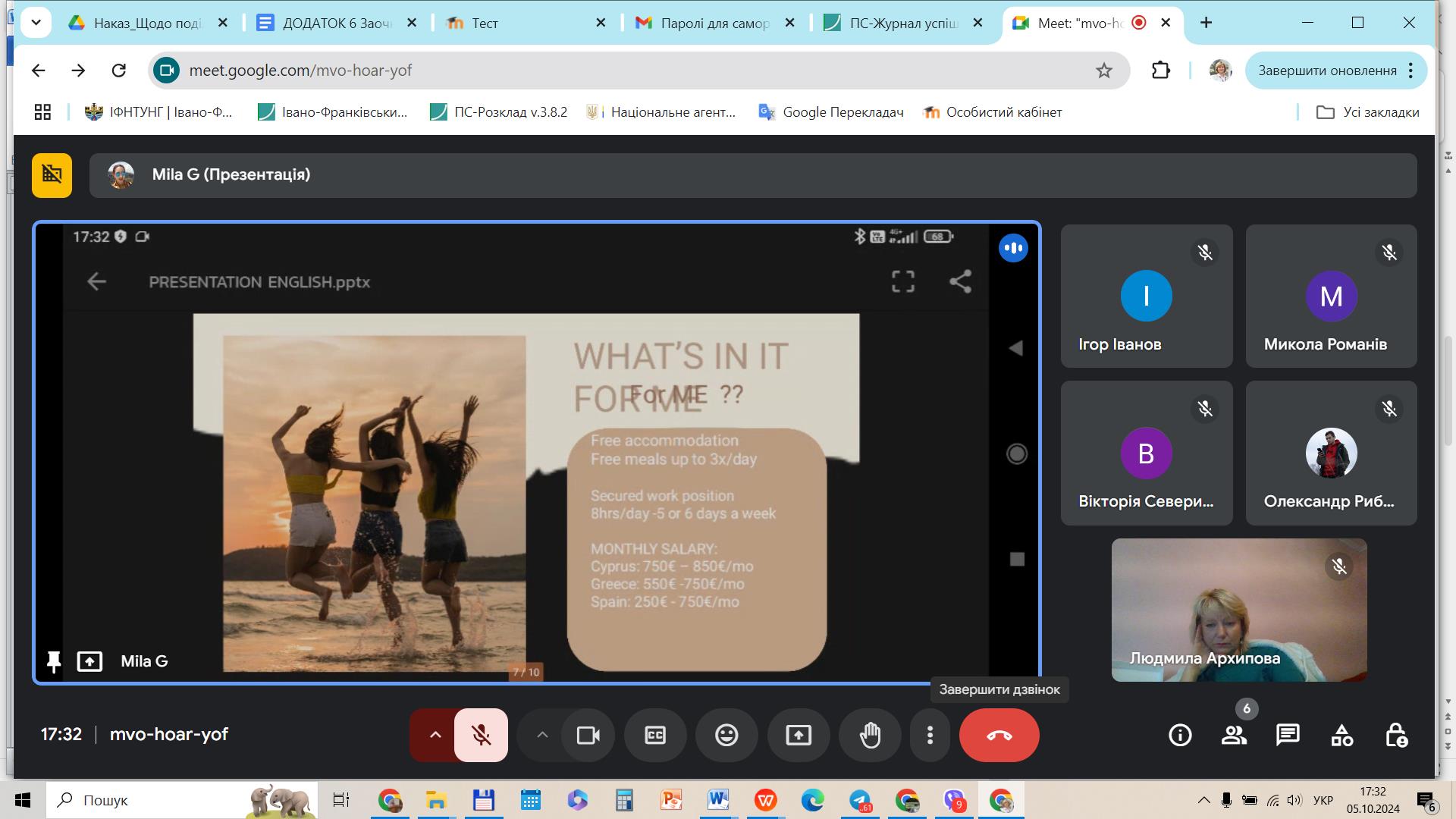Open meeting details info icon
The image size is (1456, 819).
pyautogui.click(x=1180, y=735)
